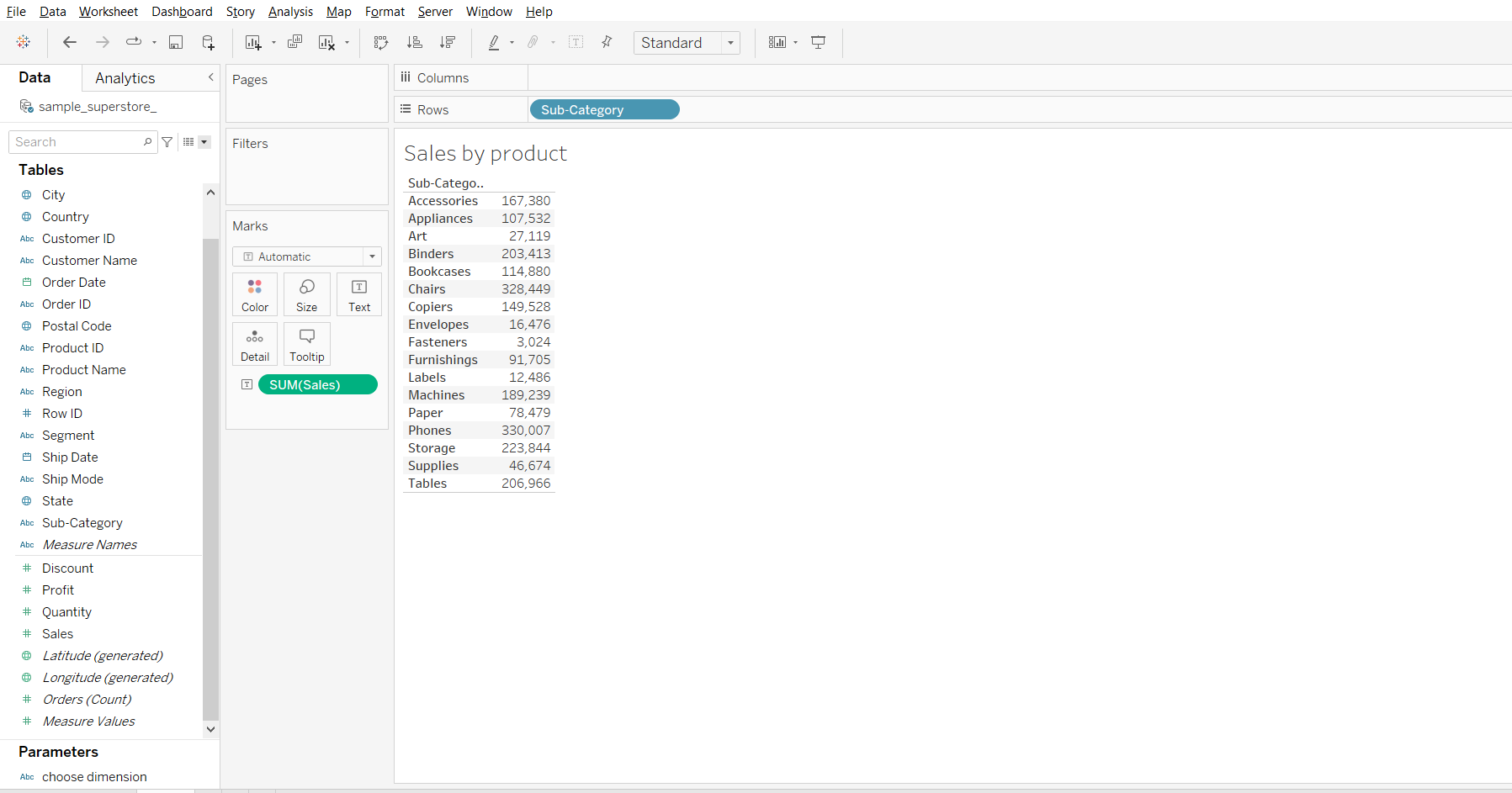1512x793 pixels.
Task: Open the data pane view options dropdown
Action: [204, 142]
